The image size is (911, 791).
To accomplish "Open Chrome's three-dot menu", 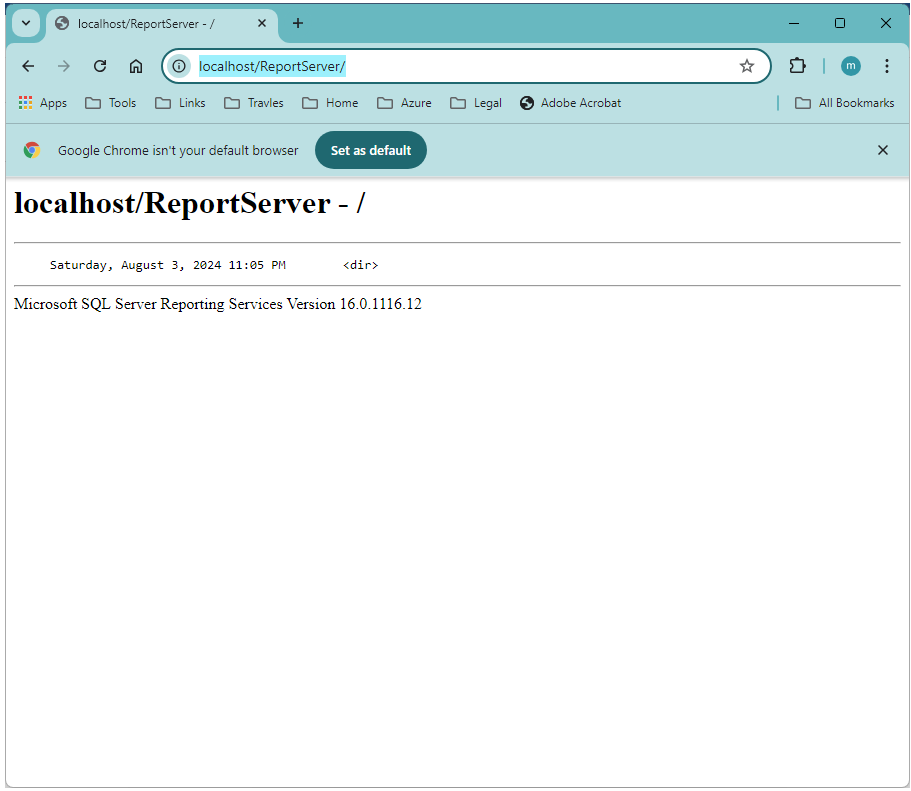I will pyautogui.click(x=887, y=66).
